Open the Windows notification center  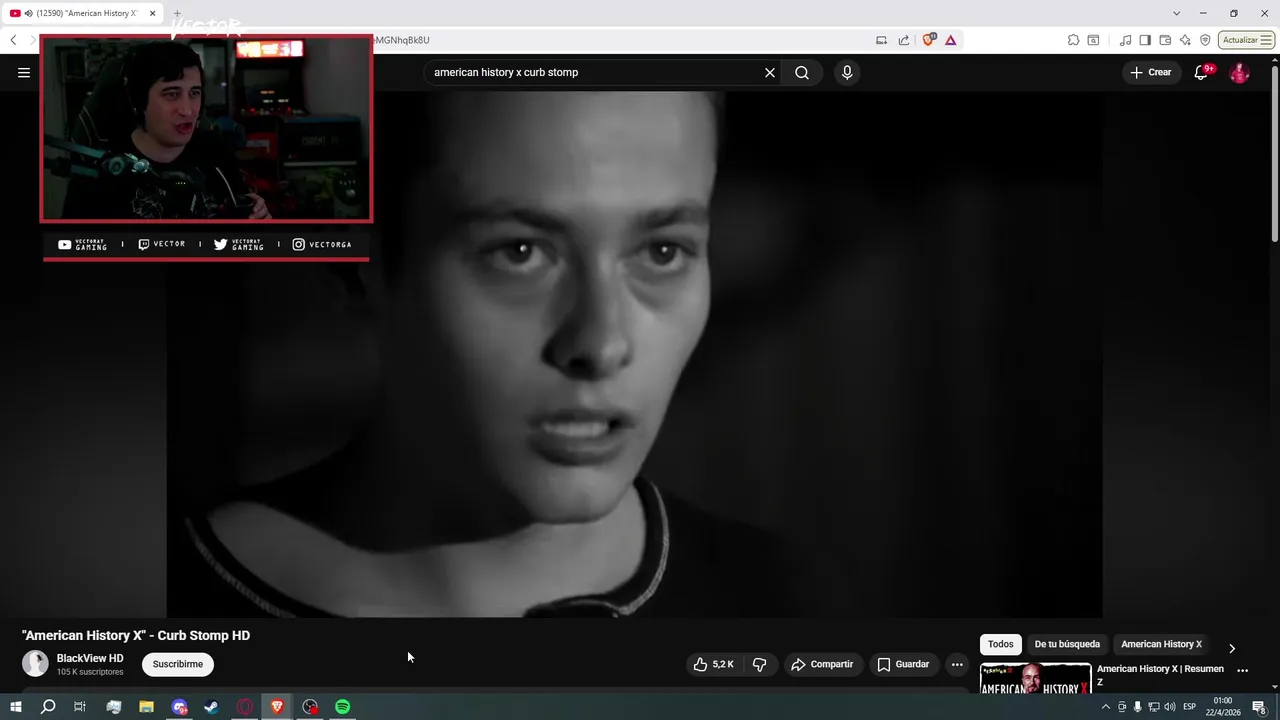(1260, 707)
